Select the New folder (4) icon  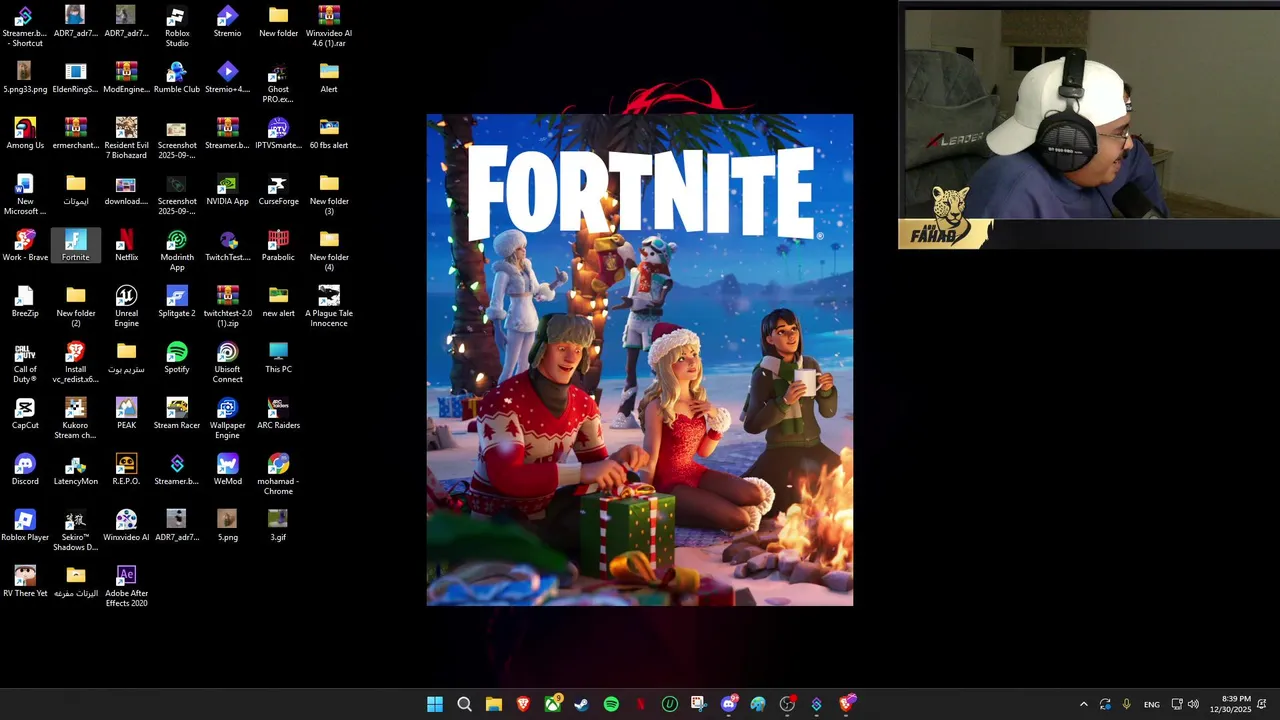[329, 250]
